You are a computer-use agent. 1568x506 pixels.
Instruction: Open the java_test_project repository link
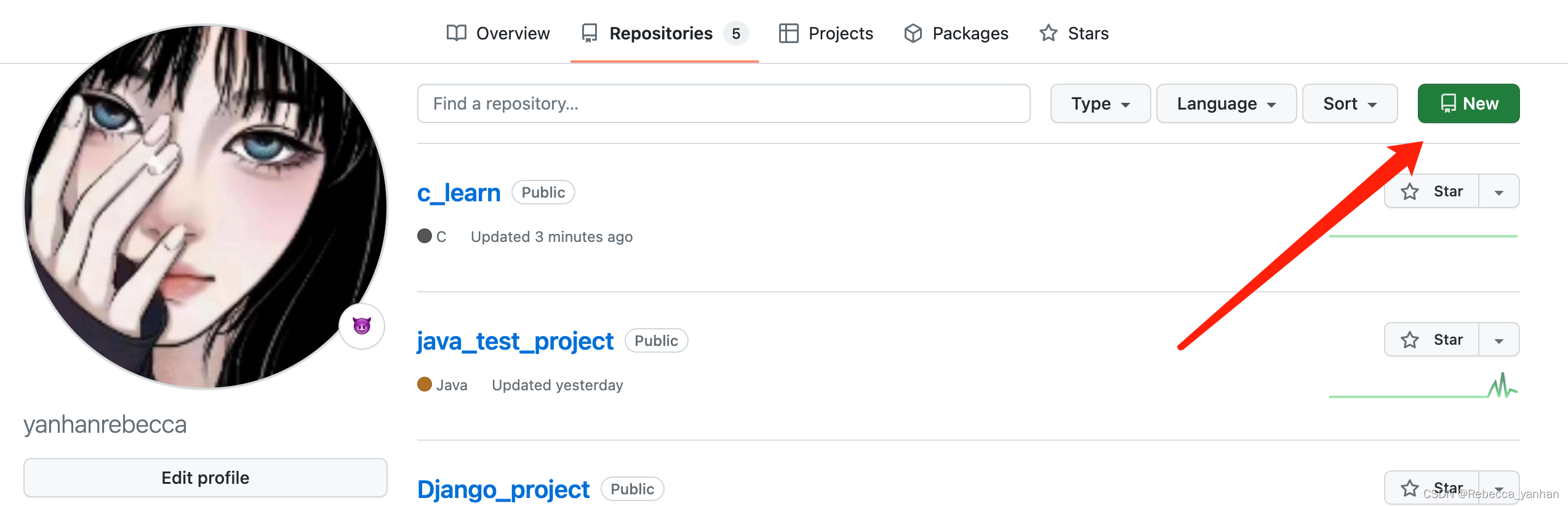pyautogui.click(x=515, y=341)
